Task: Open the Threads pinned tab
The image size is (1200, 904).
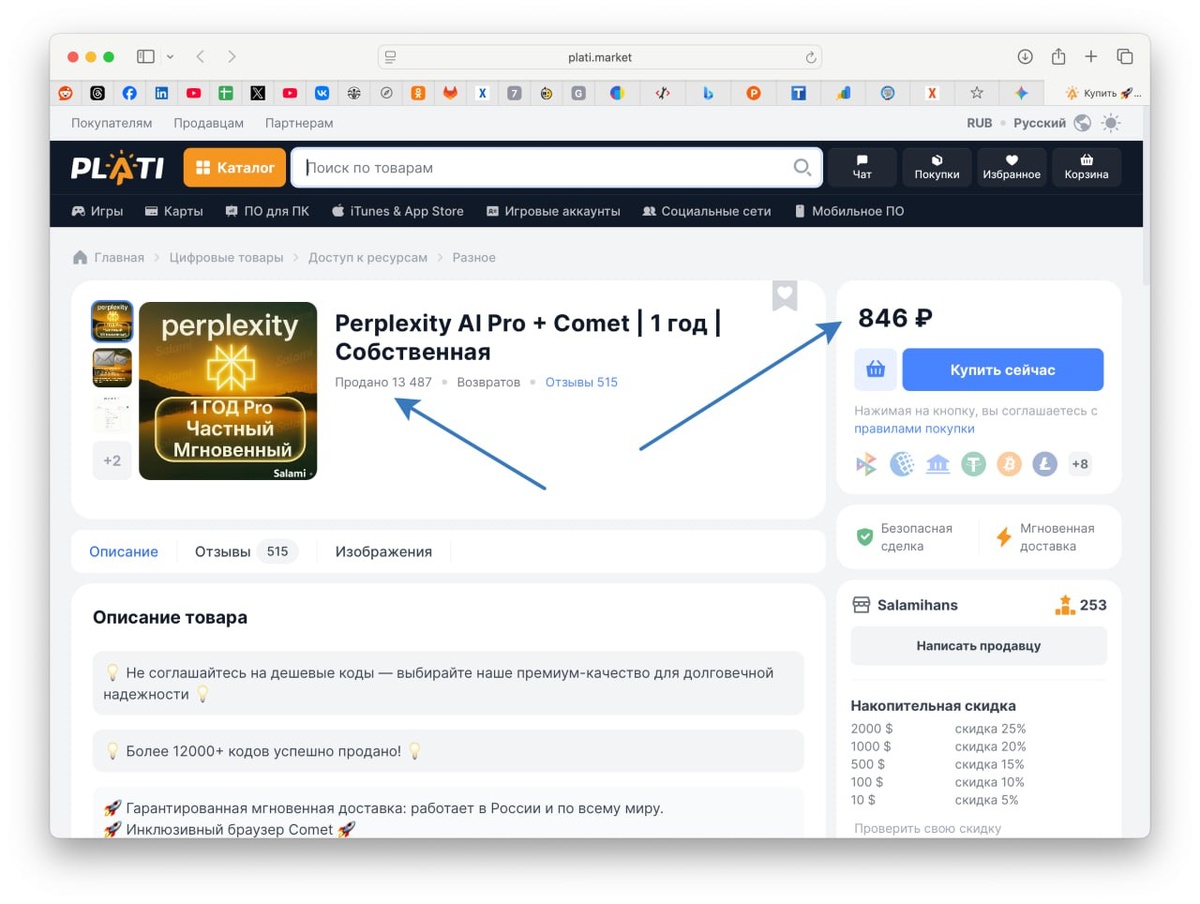Action: pos(97,93)
